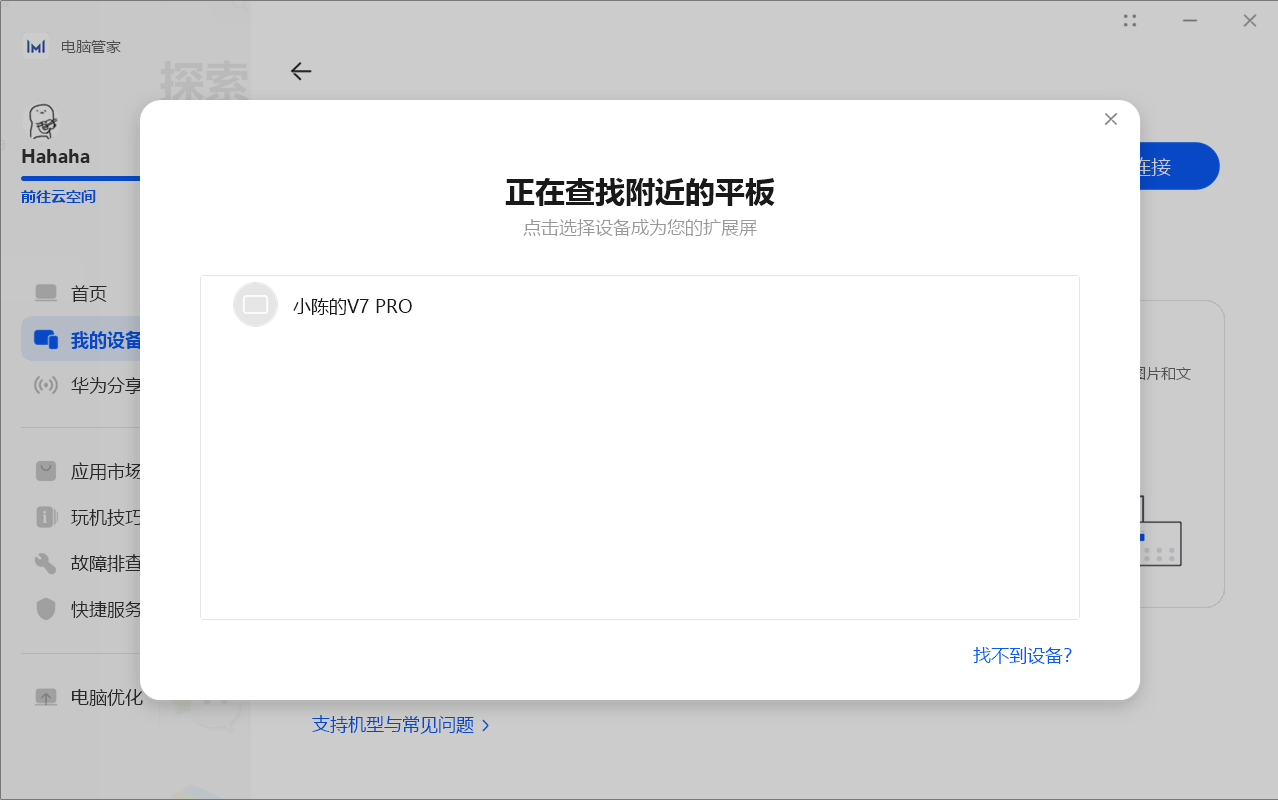
Task: Click the Hahaha user avatar
Action: (42, 121)
